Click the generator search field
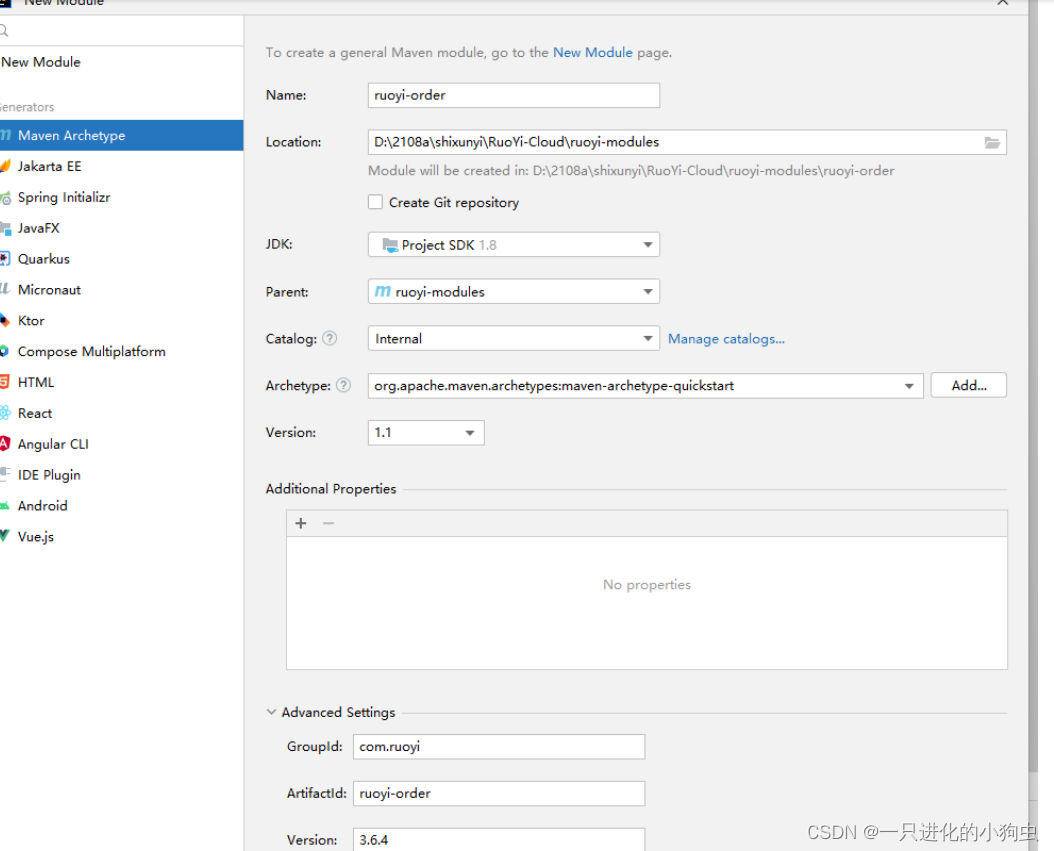This screenshot has width=1054, height=851. (122, 30)
